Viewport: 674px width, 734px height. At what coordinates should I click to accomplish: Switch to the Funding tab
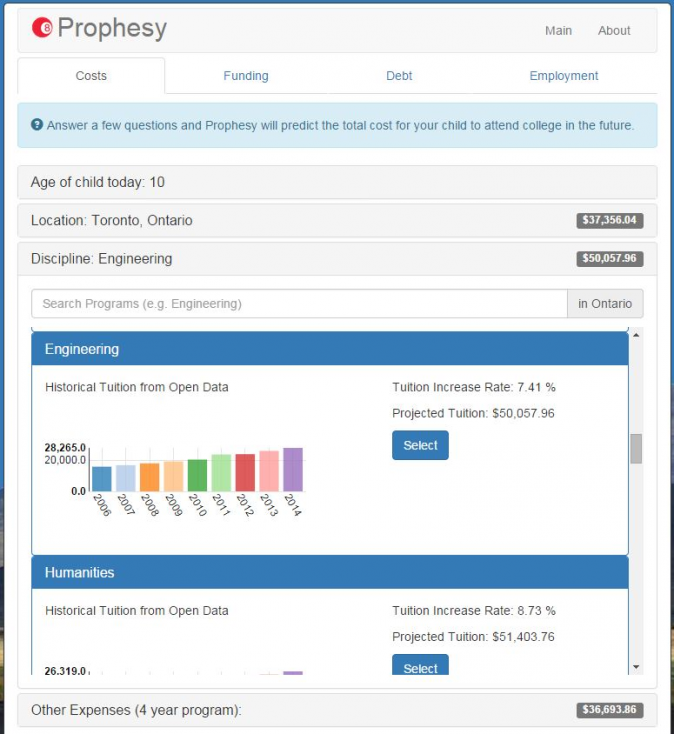pos(245,76)
